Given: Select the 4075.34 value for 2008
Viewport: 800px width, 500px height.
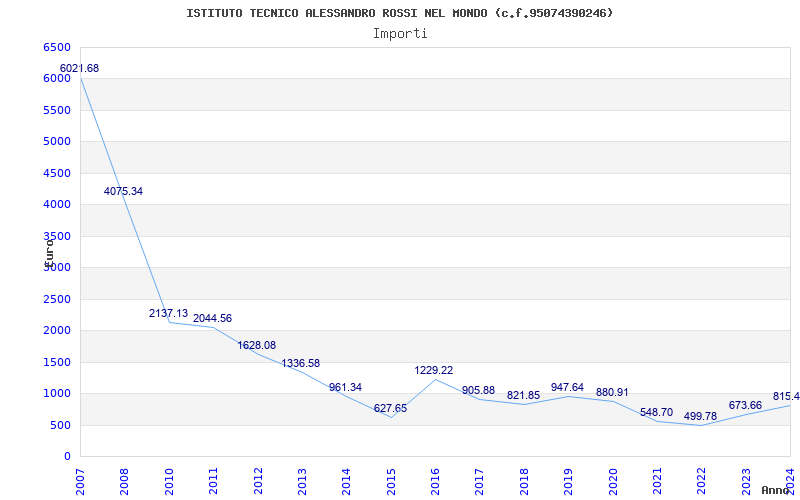Looking at the screenshot, I should (123, 191).
